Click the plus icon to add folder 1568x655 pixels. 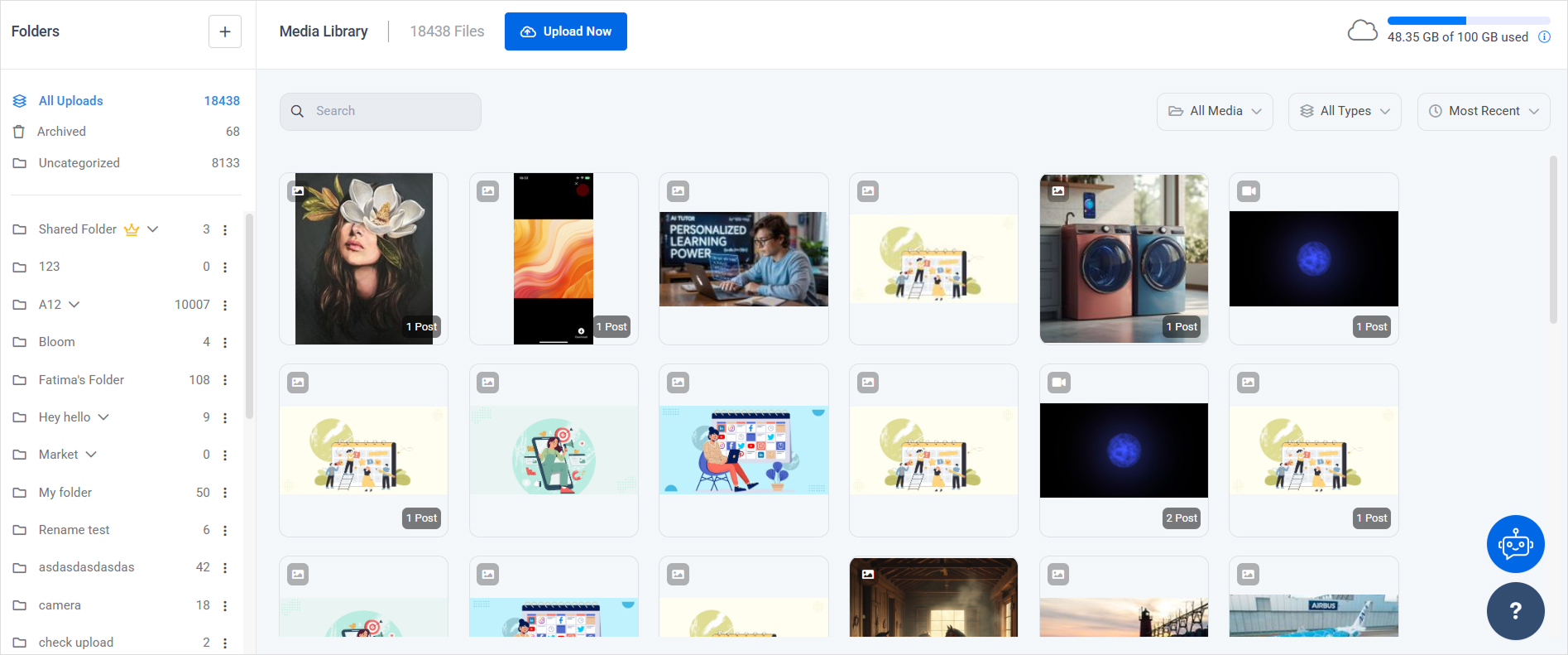click(x=224, y=31)
